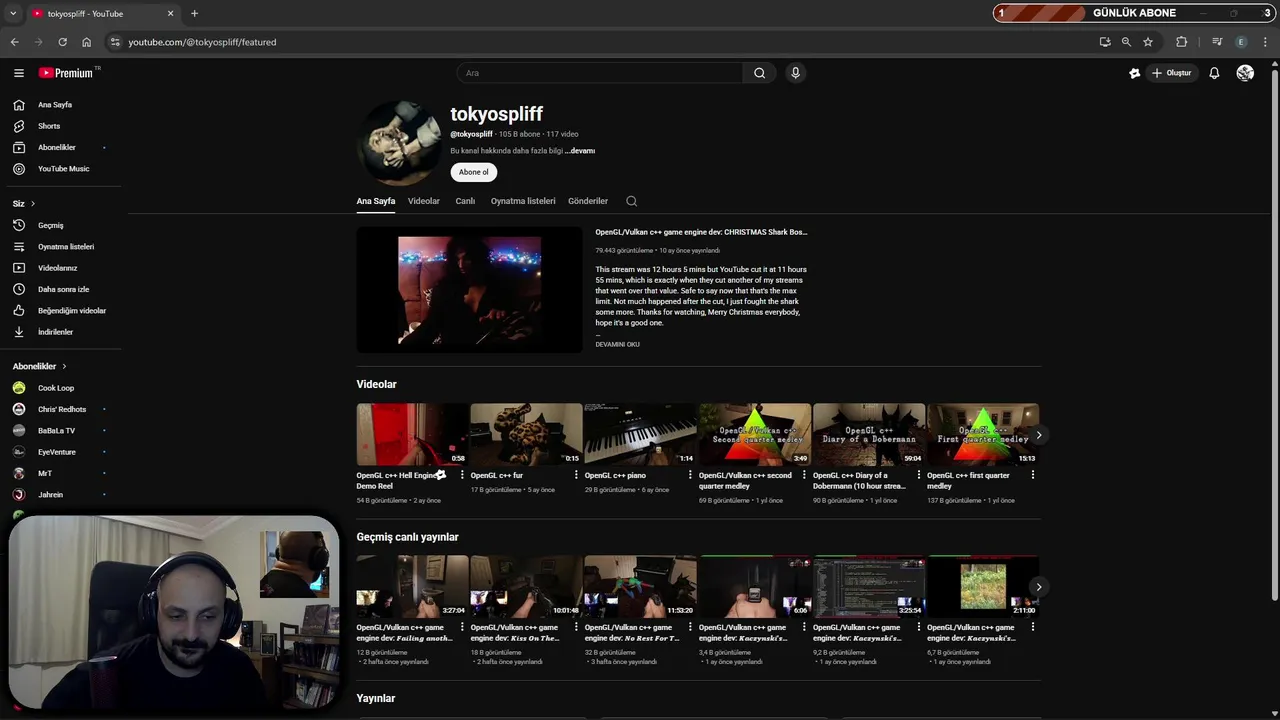1280x720 pixels.
Task: Click DEVAMINI OKU read more link
Action: (x=617, y=344)
